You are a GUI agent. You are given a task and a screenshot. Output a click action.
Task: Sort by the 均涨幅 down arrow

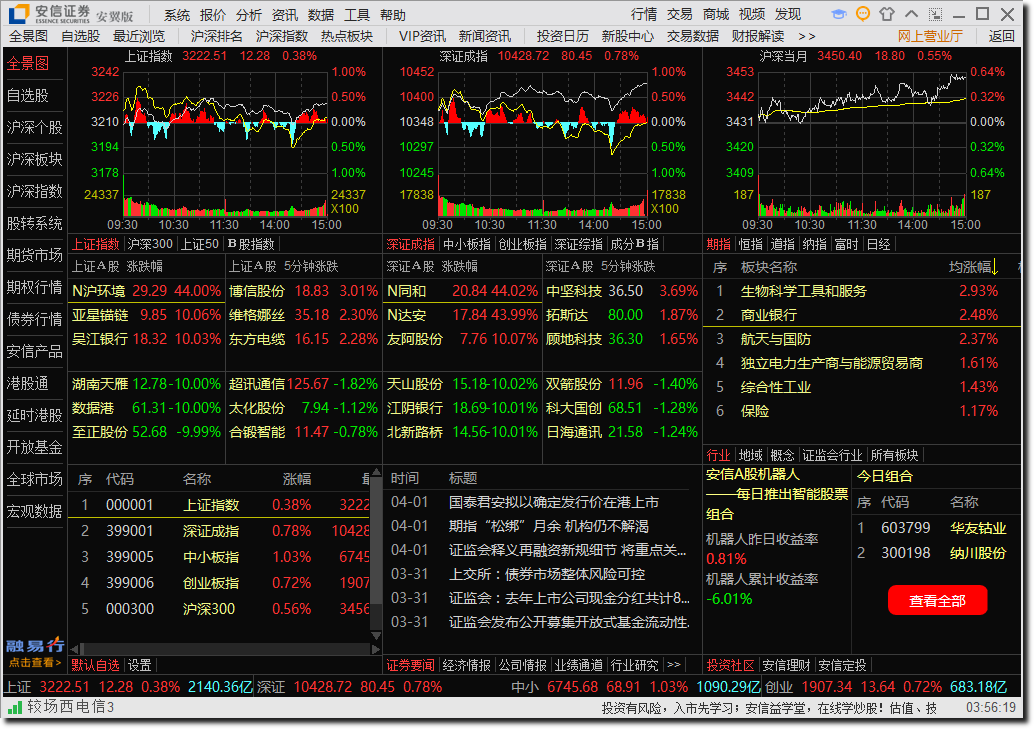click(x=995, y=267)
